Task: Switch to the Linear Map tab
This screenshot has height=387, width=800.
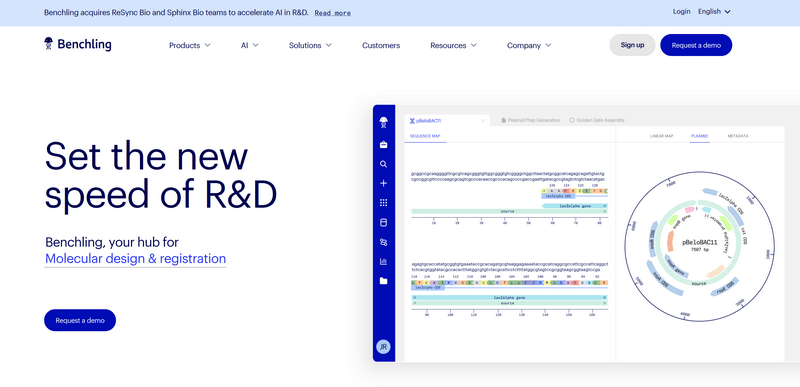Action: click(662, 136)
